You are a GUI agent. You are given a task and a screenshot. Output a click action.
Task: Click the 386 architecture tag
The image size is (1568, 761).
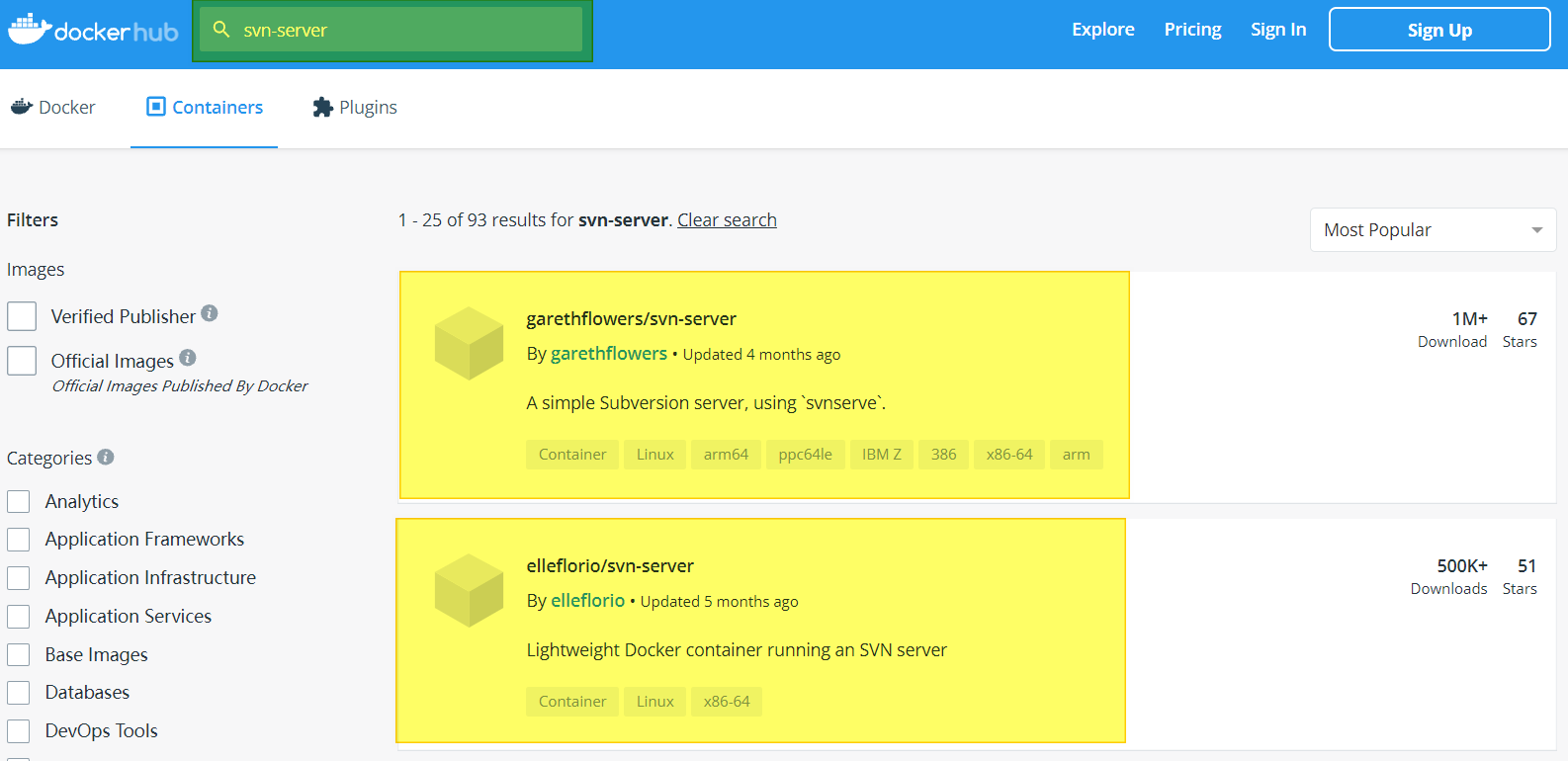[943, 455]
